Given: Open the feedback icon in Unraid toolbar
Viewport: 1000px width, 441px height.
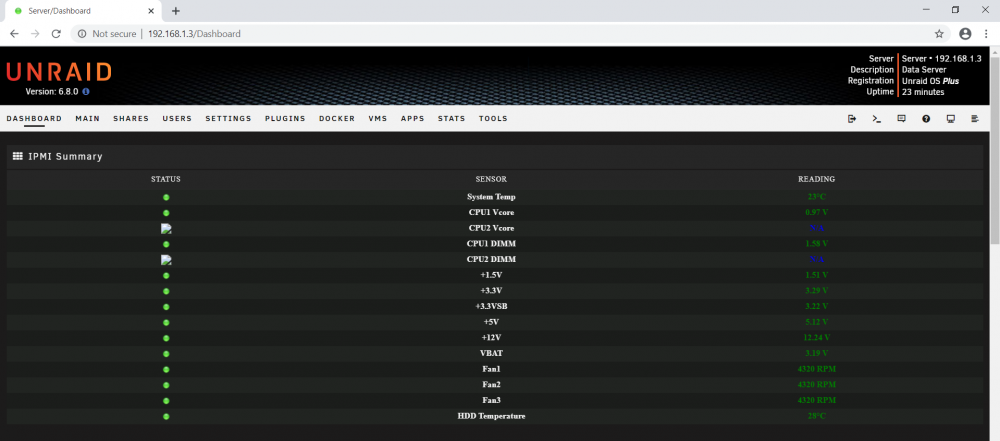Looking at the screenshot, I should point(901,119).
